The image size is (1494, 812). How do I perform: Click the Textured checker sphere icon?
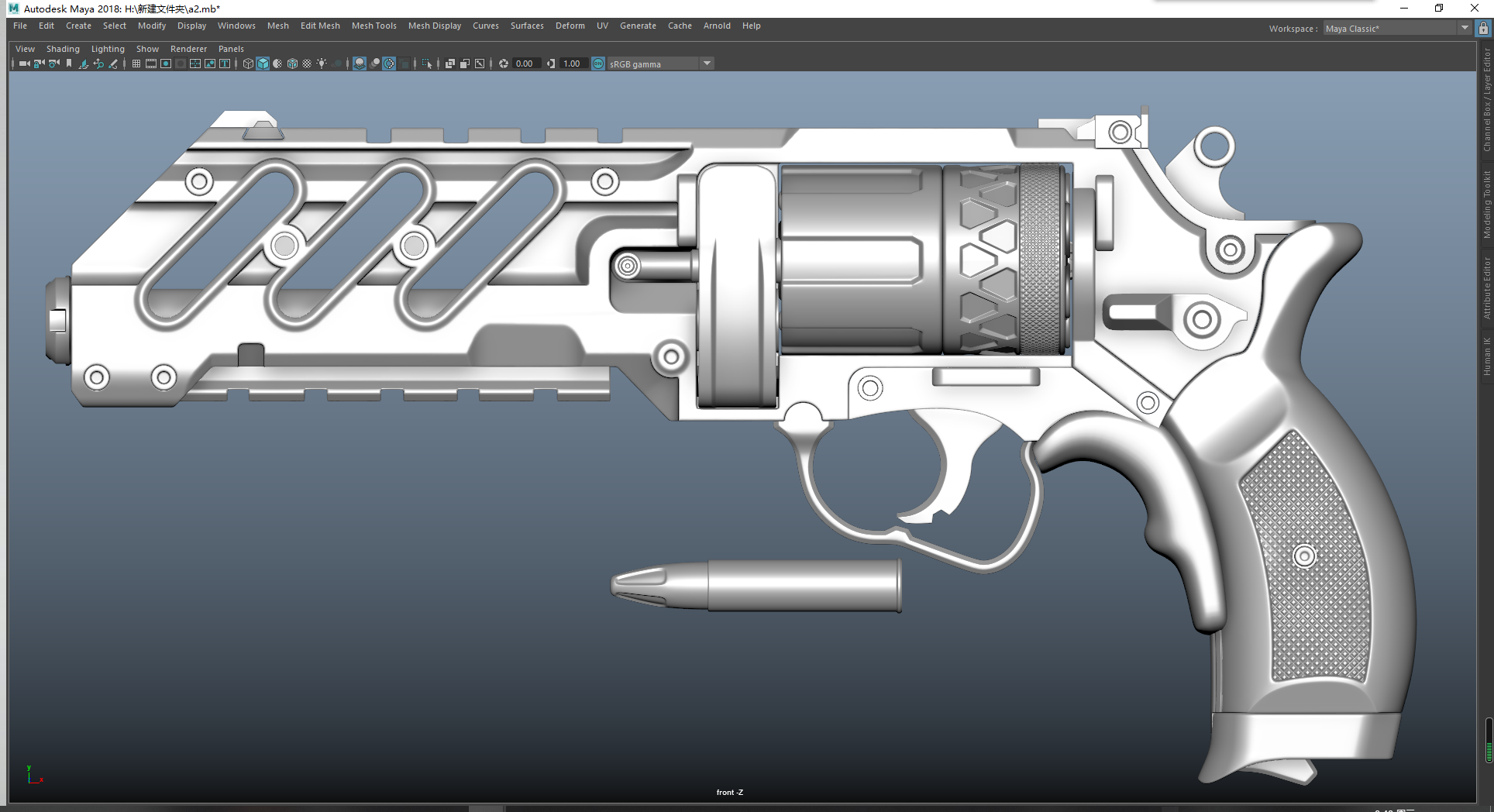[x=307, y=64]
